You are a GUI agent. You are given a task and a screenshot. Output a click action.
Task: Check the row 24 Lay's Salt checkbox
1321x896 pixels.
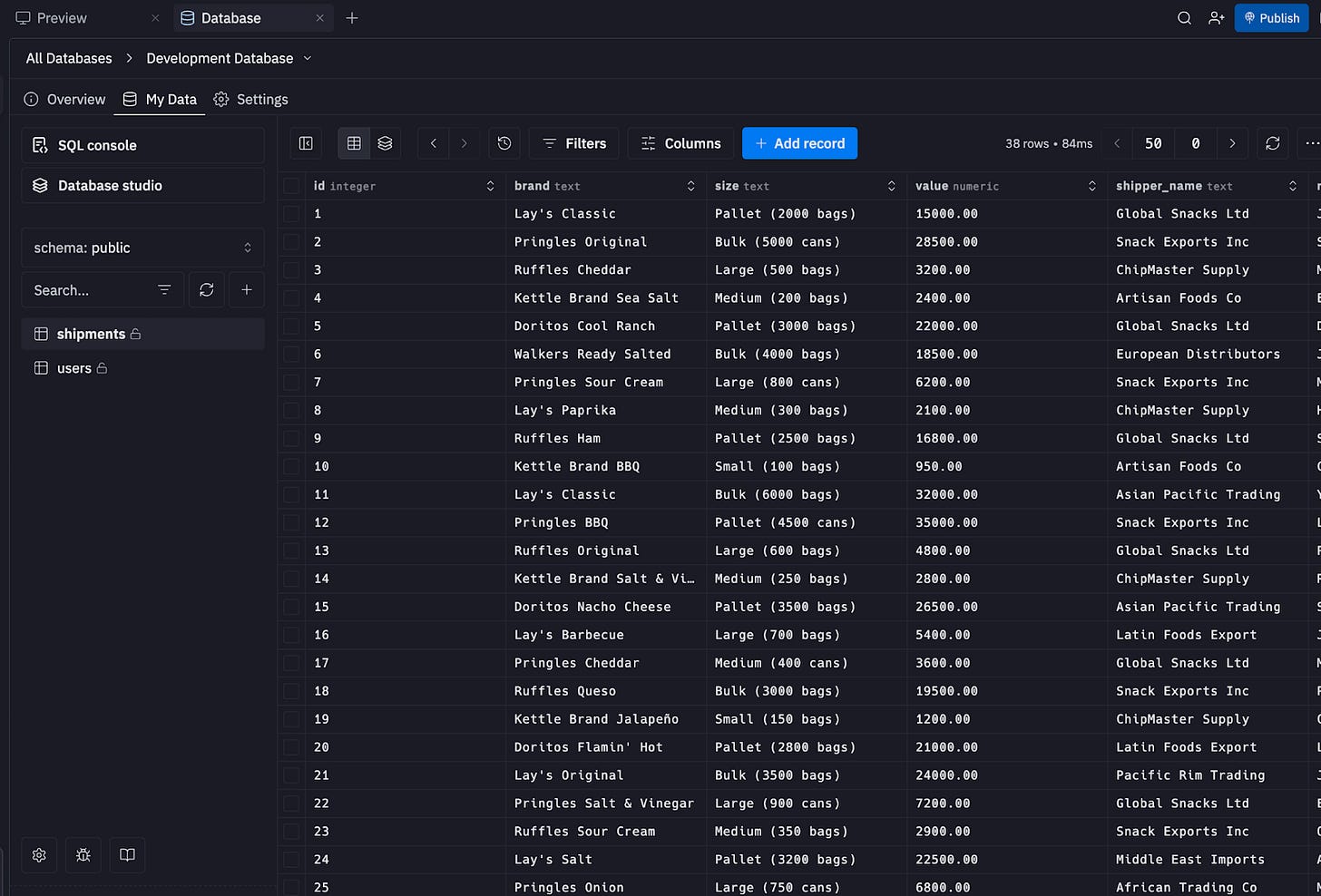pyautogui.click(x=291, y=860)
